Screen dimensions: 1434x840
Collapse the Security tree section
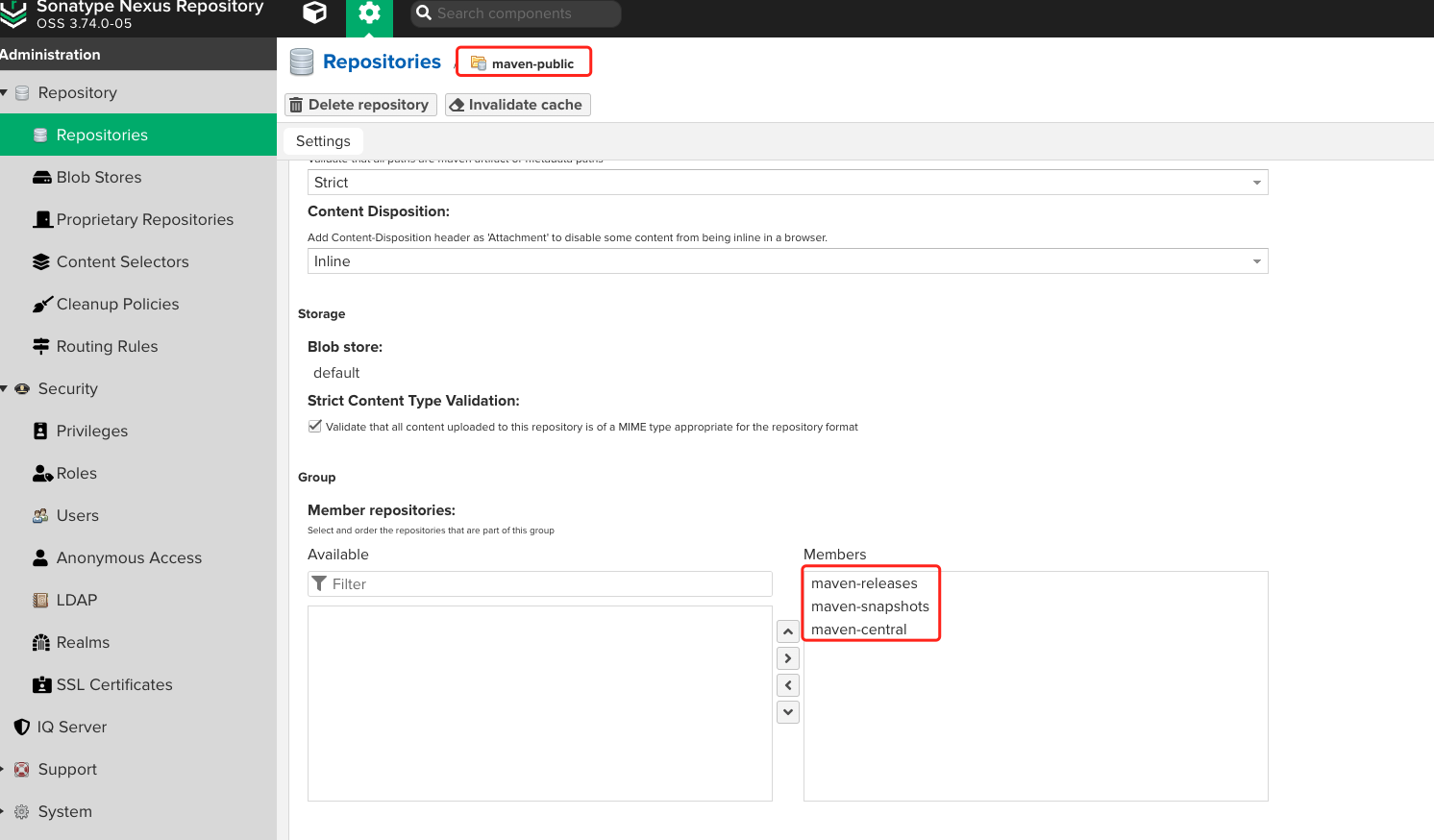(x=4, y=389)
